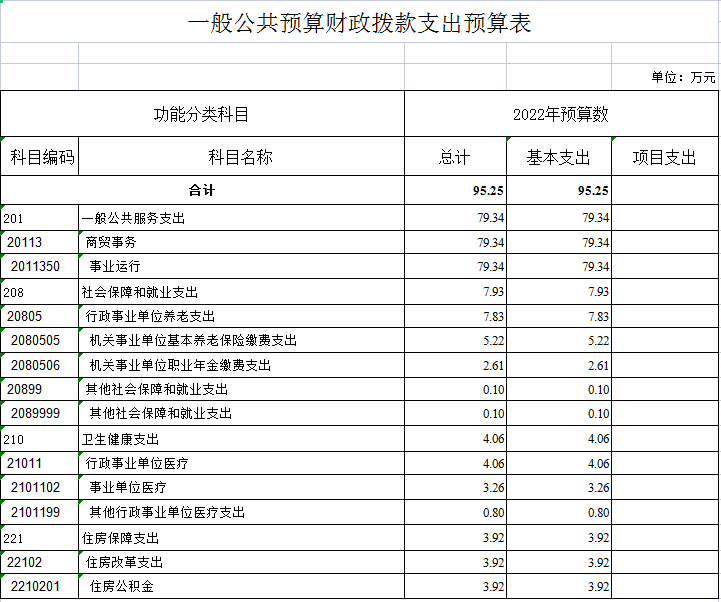Select the 基本支出 value in 合计 row

click(x=559, y=190)
